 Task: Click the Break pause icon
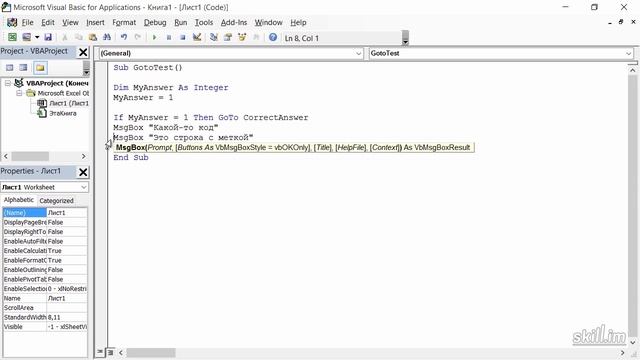tap(169, 38)
